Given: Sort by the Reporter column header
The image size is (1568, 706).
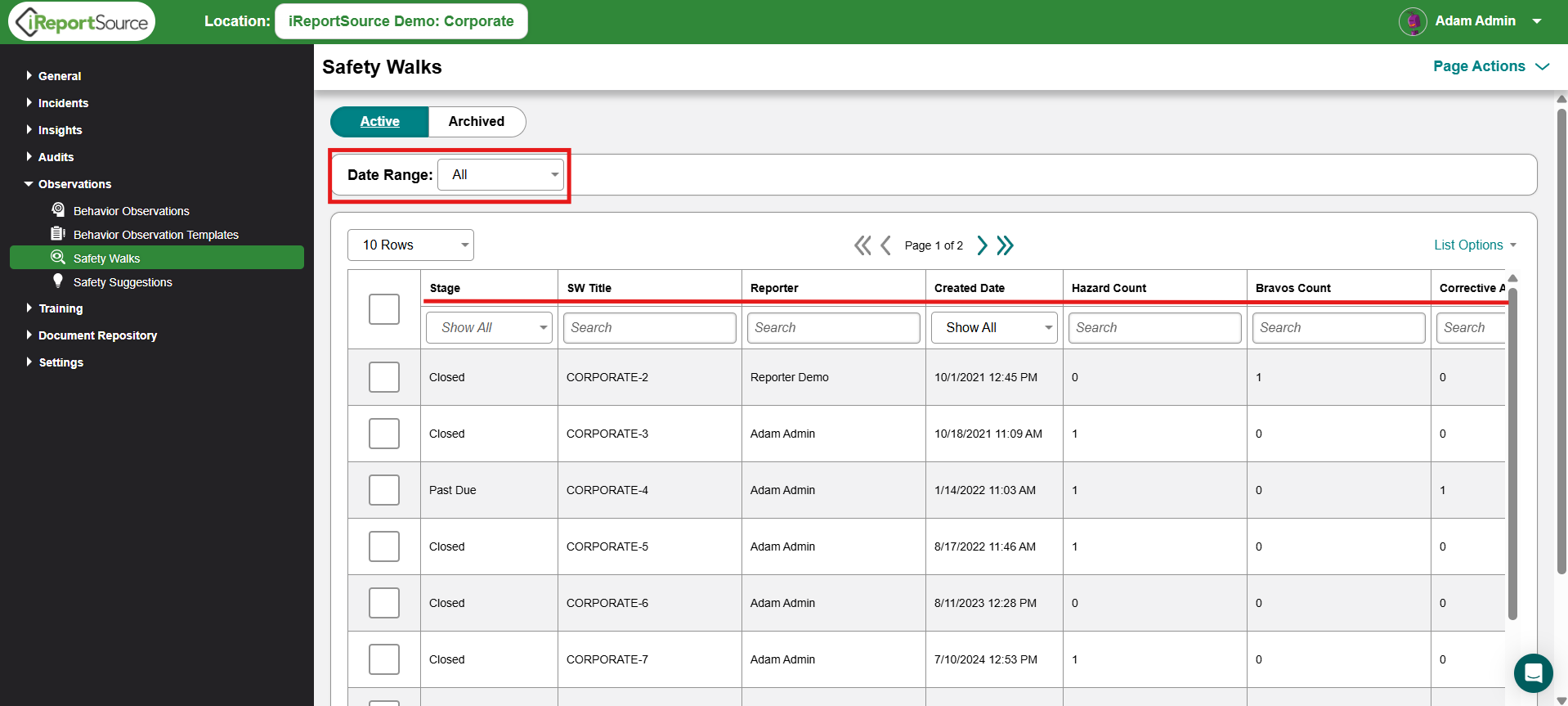Looking at the screenshot, I should (774, 288).
